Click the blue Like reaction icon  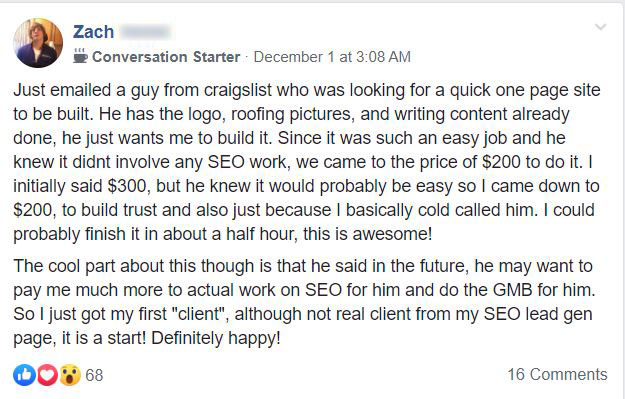(24, 375)
